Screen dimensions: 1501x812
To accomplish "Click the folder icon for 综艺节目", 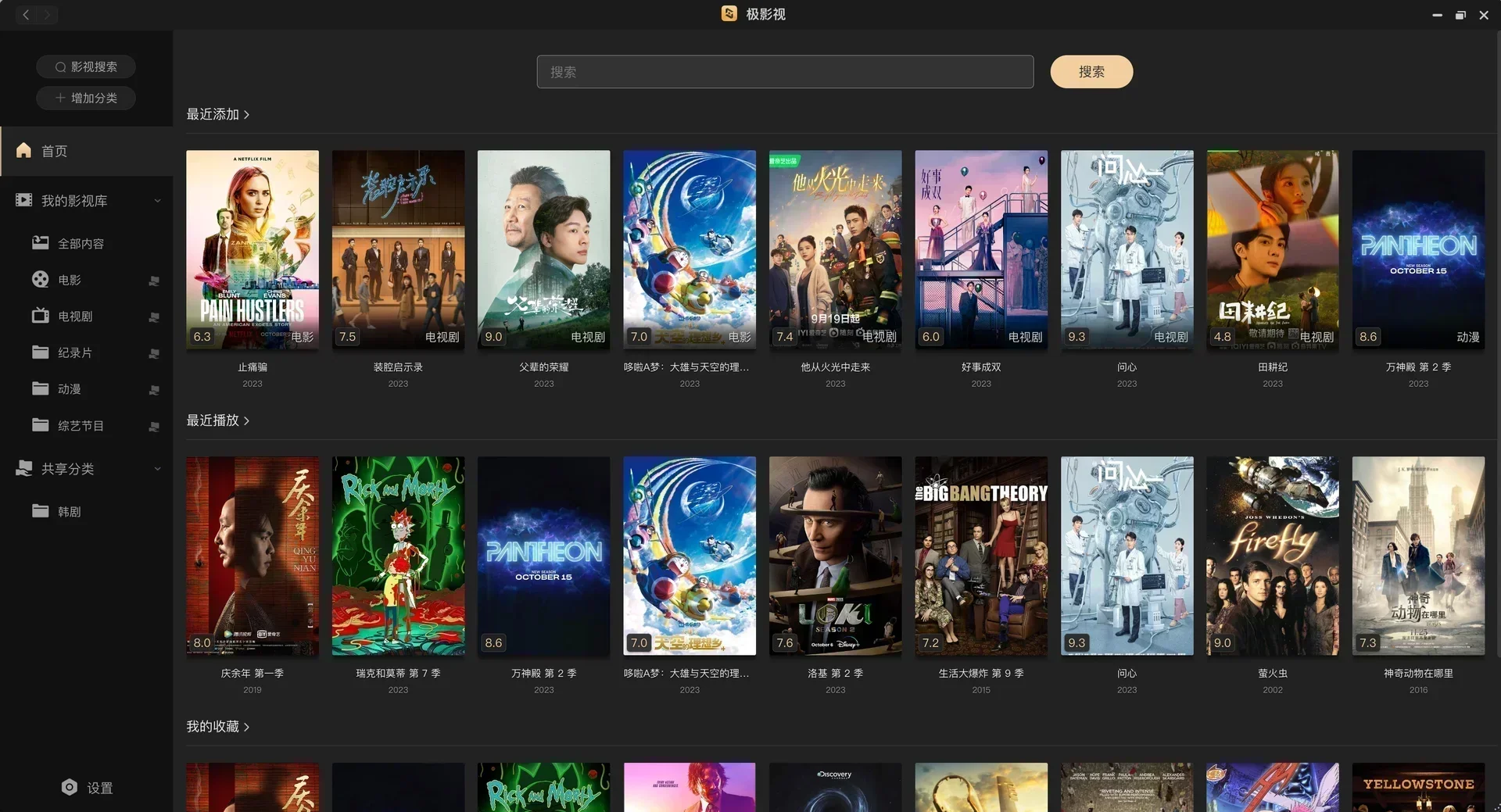I will coord(41,425).
